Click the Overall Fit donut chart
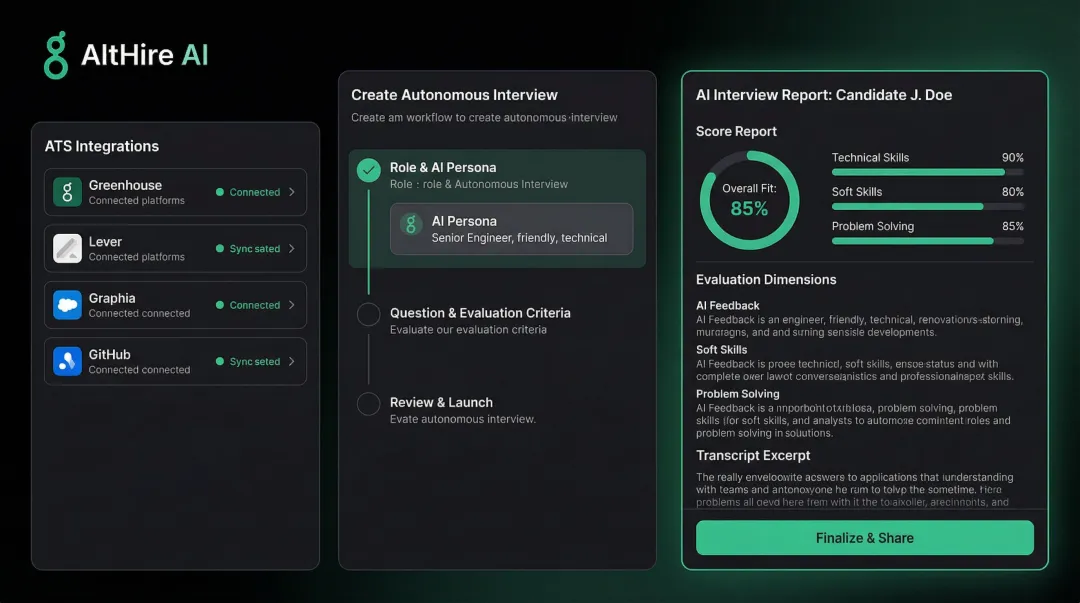Screen dimensions: 1080x603 748,199
